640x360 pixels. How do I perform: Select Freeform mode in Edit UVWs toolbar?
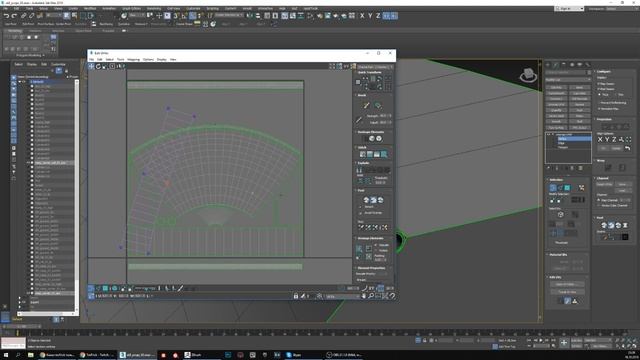[112, 66]
